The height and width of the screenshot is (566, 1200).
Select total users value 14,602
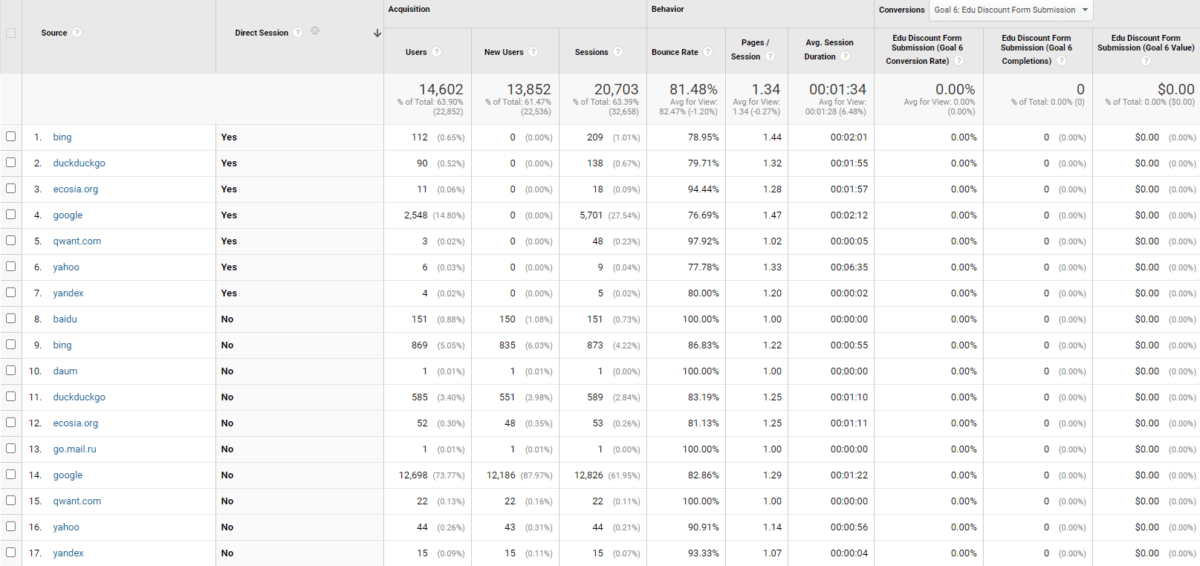click(441, 89)
